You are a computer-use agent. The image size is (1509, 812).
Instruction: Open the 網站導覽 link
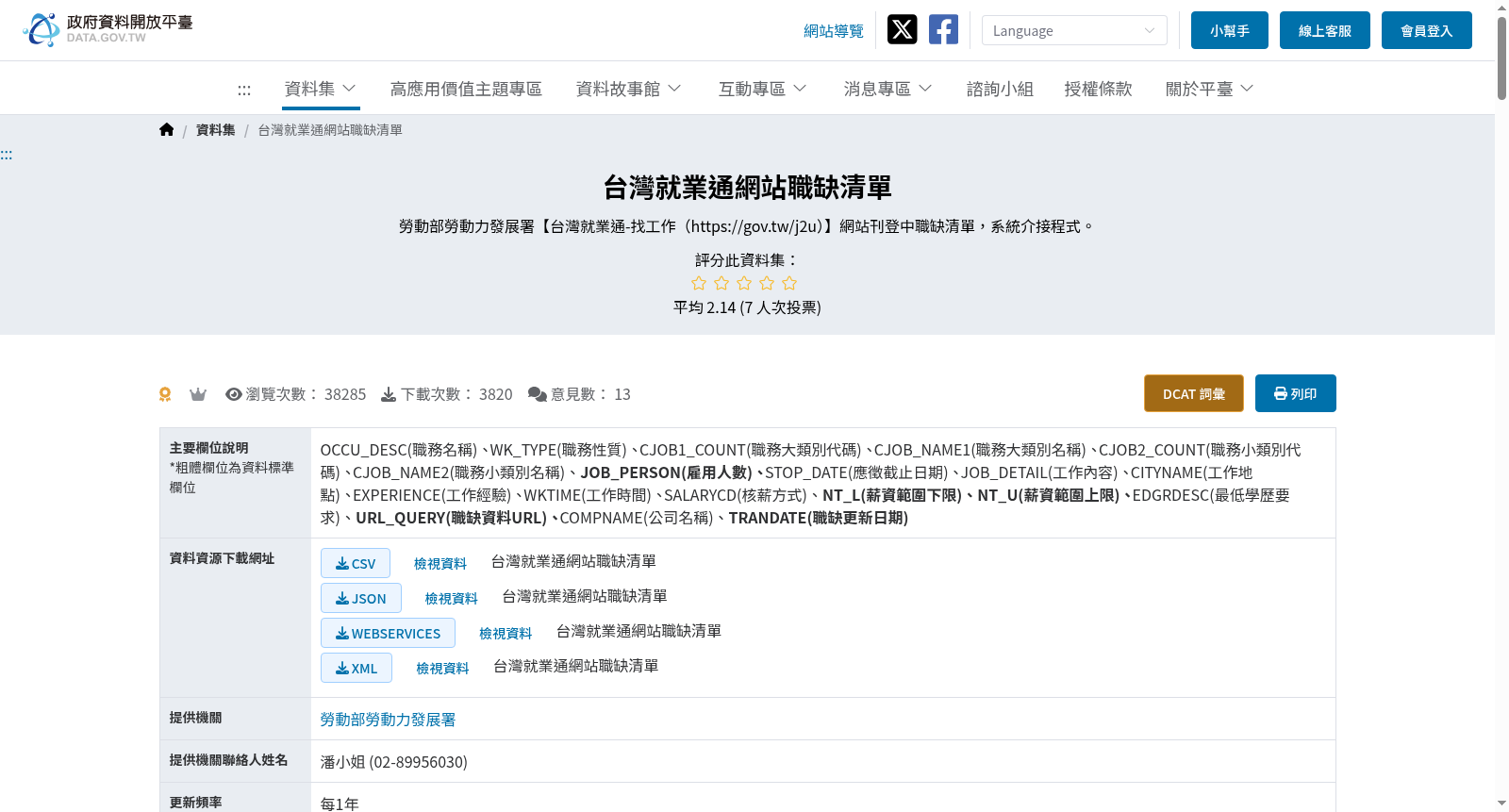tap(834, 31)
